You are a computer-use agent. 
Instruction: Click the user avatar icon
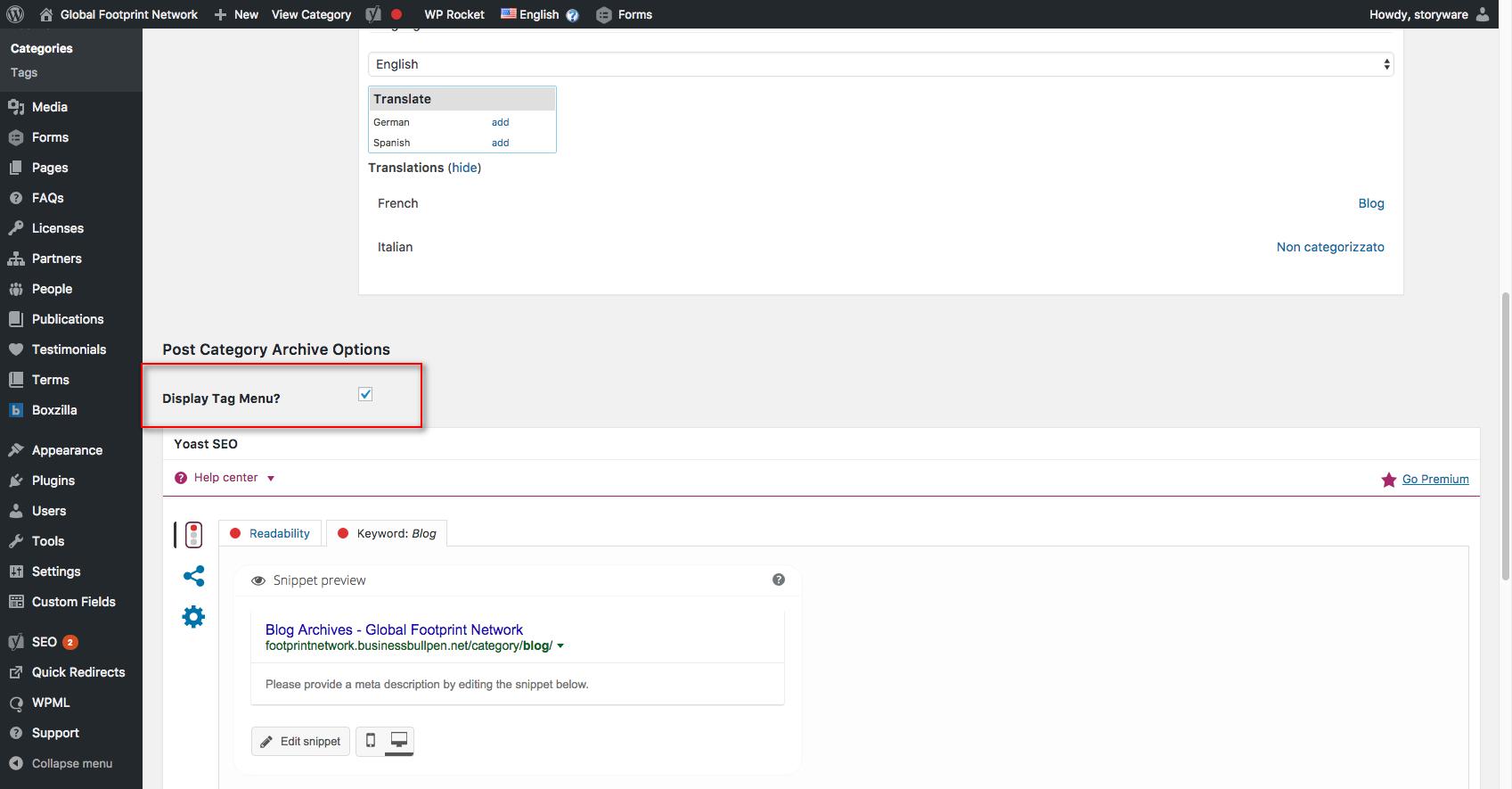(x=1483, y=14)
